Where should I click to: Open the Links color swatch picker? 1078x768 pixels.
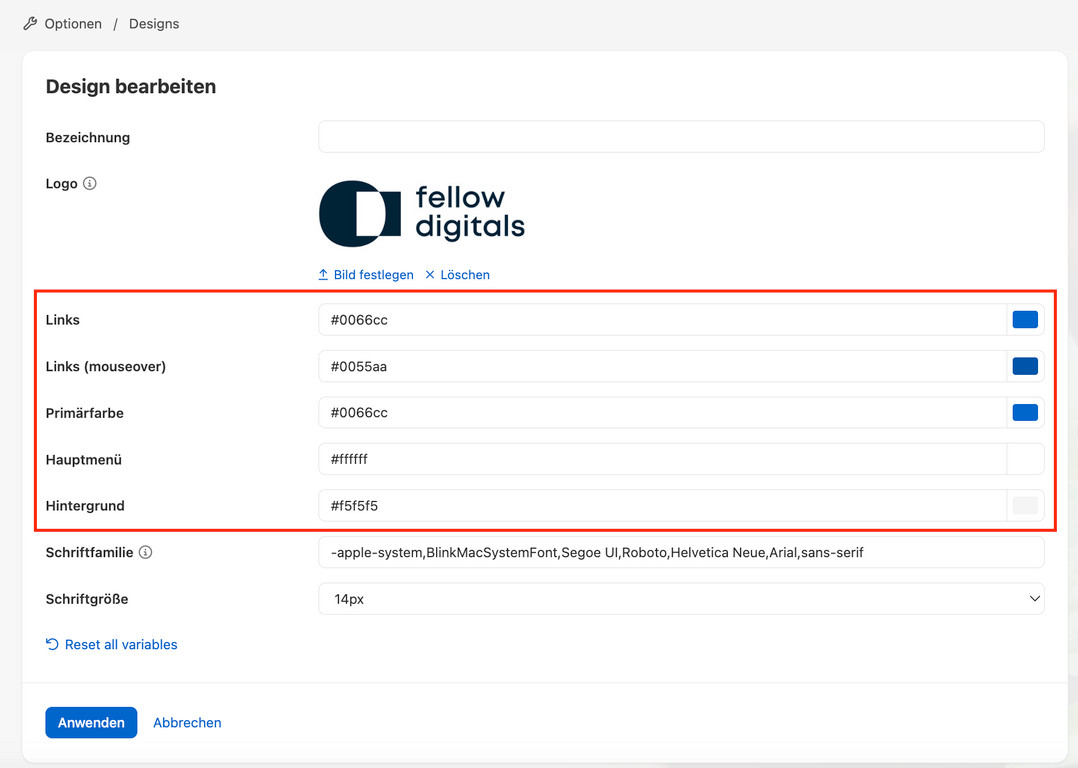pos(1025,320)
